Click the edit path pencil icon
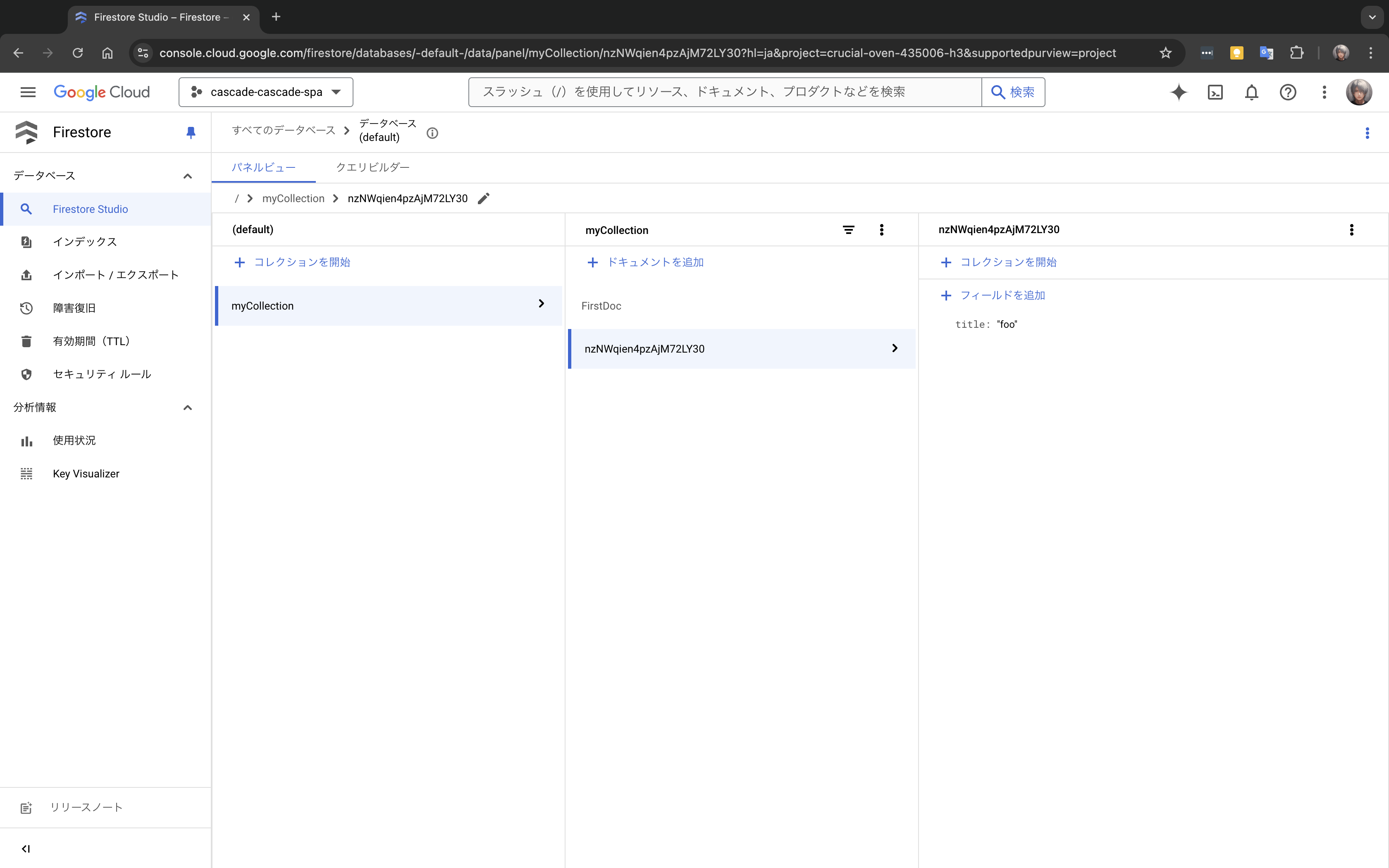 (484, 199)
